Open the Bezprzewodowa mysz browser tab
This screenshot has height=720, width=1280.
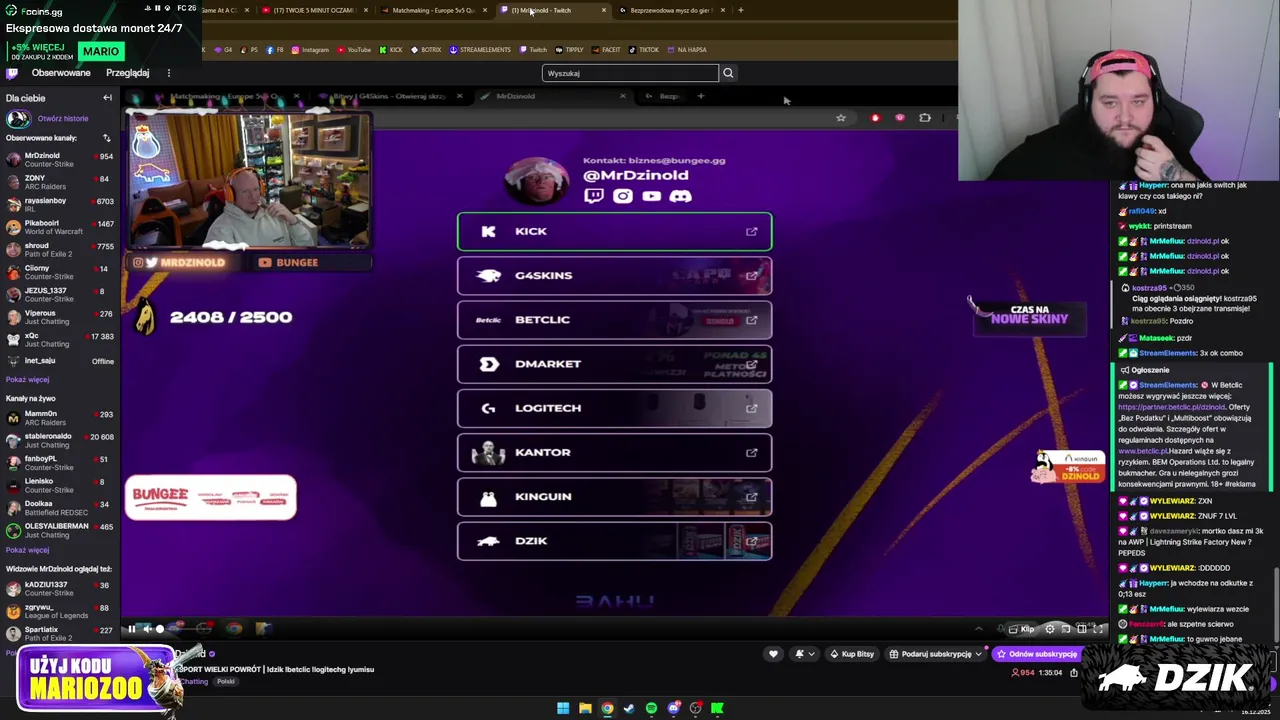[x=671, y=10]
